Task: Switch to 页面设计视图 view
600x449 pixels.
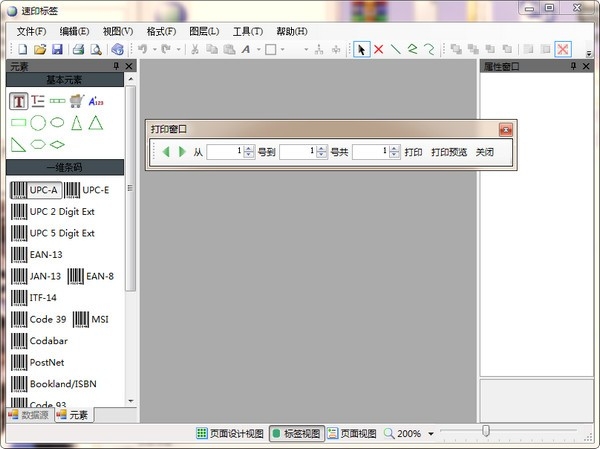Action: (230, 434)
